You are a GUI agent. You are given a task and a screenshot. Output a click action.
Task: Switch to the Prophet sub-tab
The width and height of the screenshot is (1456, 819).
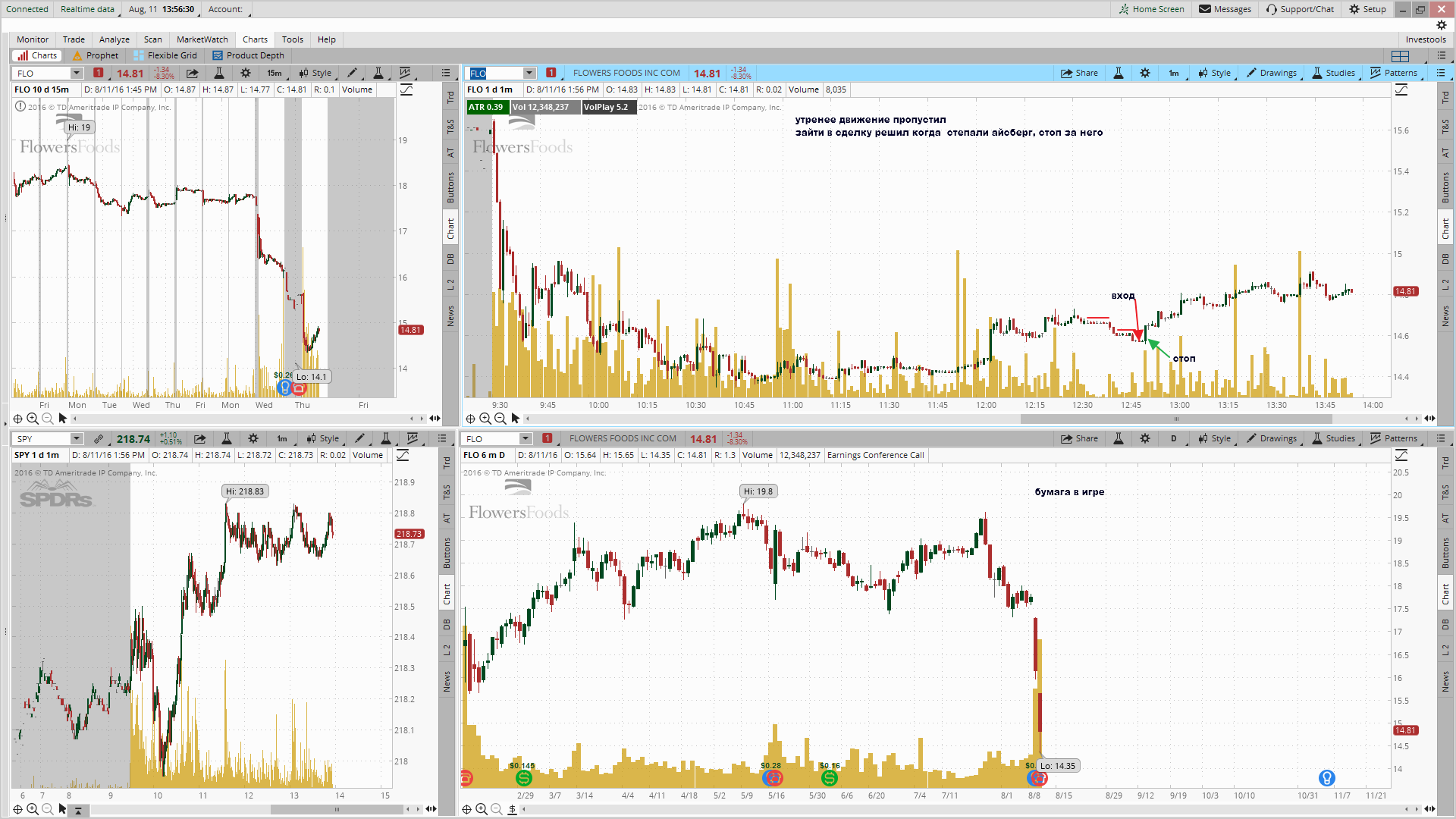pos(96,55)
